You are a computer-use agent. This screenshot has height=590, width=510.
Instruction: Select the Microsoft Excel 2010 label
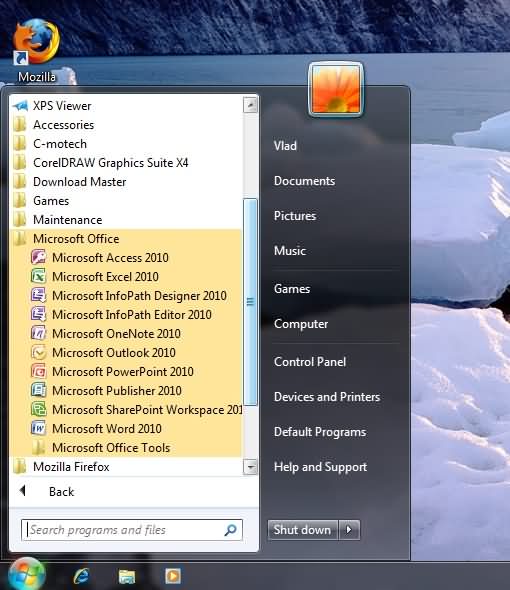105,277
